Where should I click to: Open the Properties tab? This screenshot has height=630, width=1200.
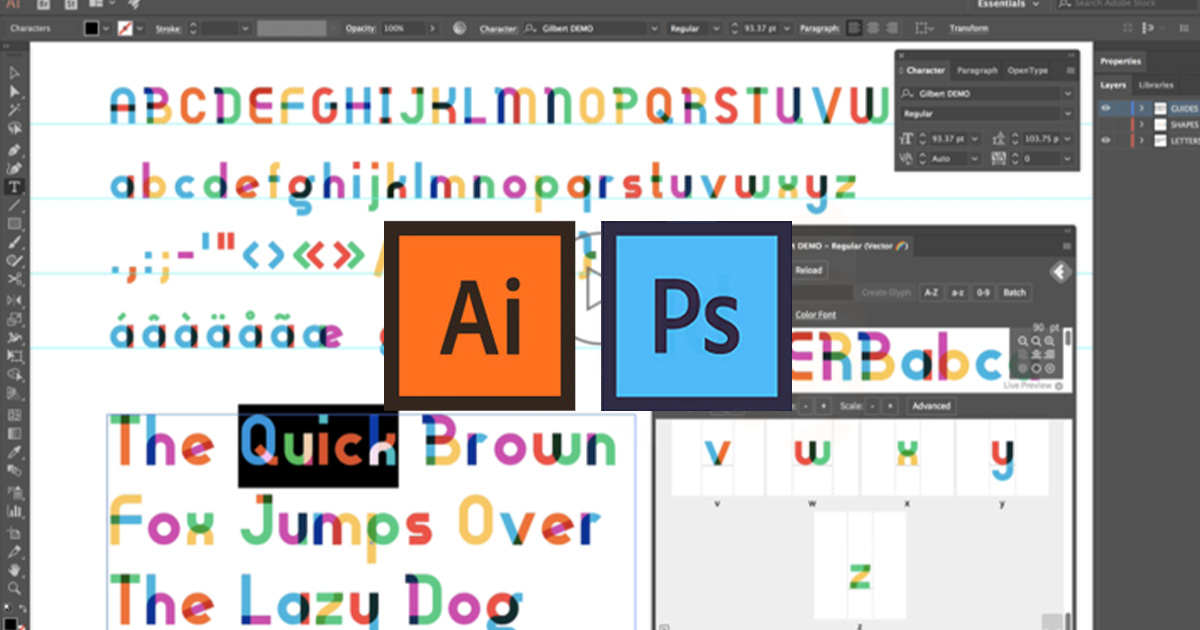coord(1120,61)
